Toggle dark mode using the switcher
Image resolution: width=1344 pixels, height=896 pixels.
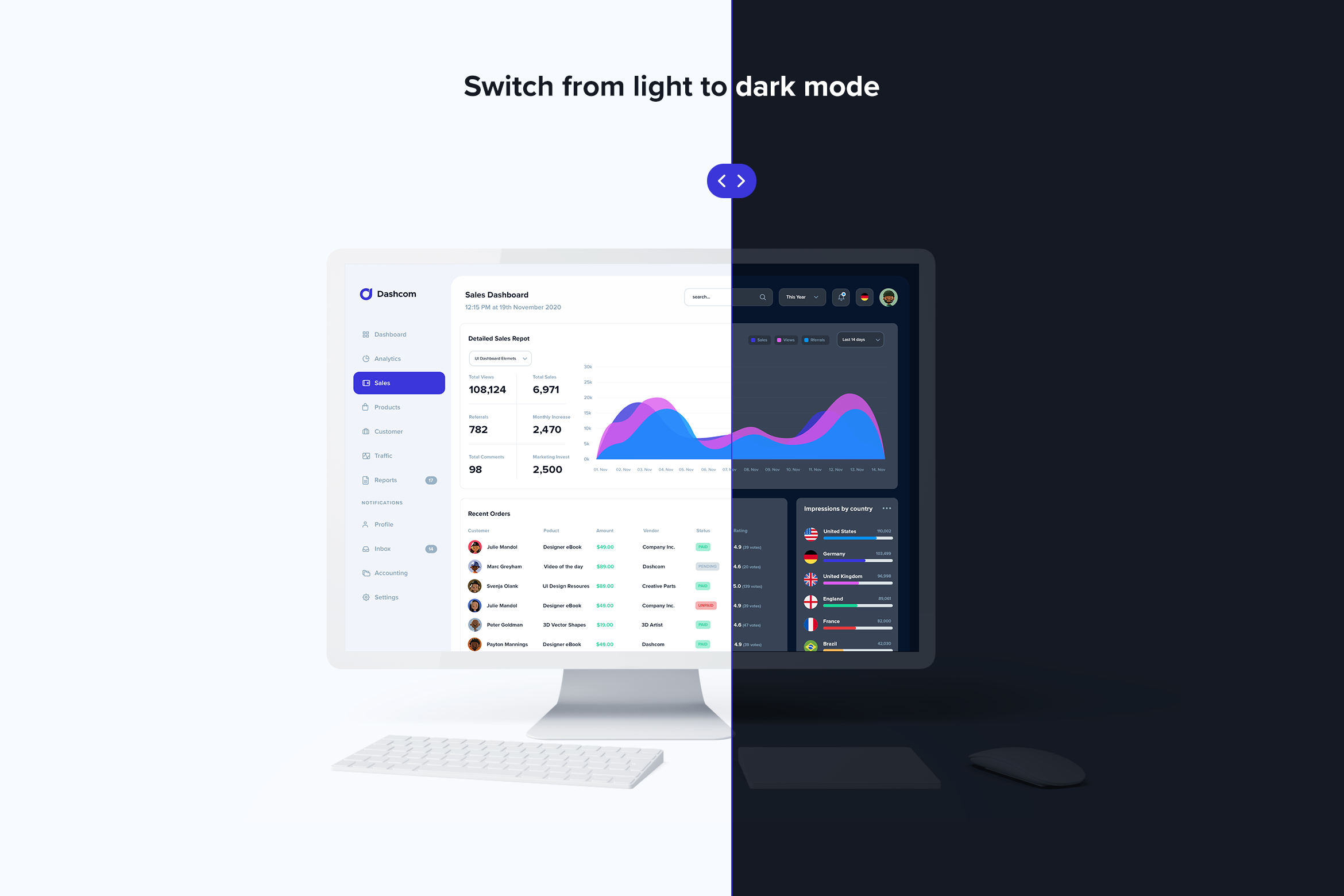click(730, 180)
